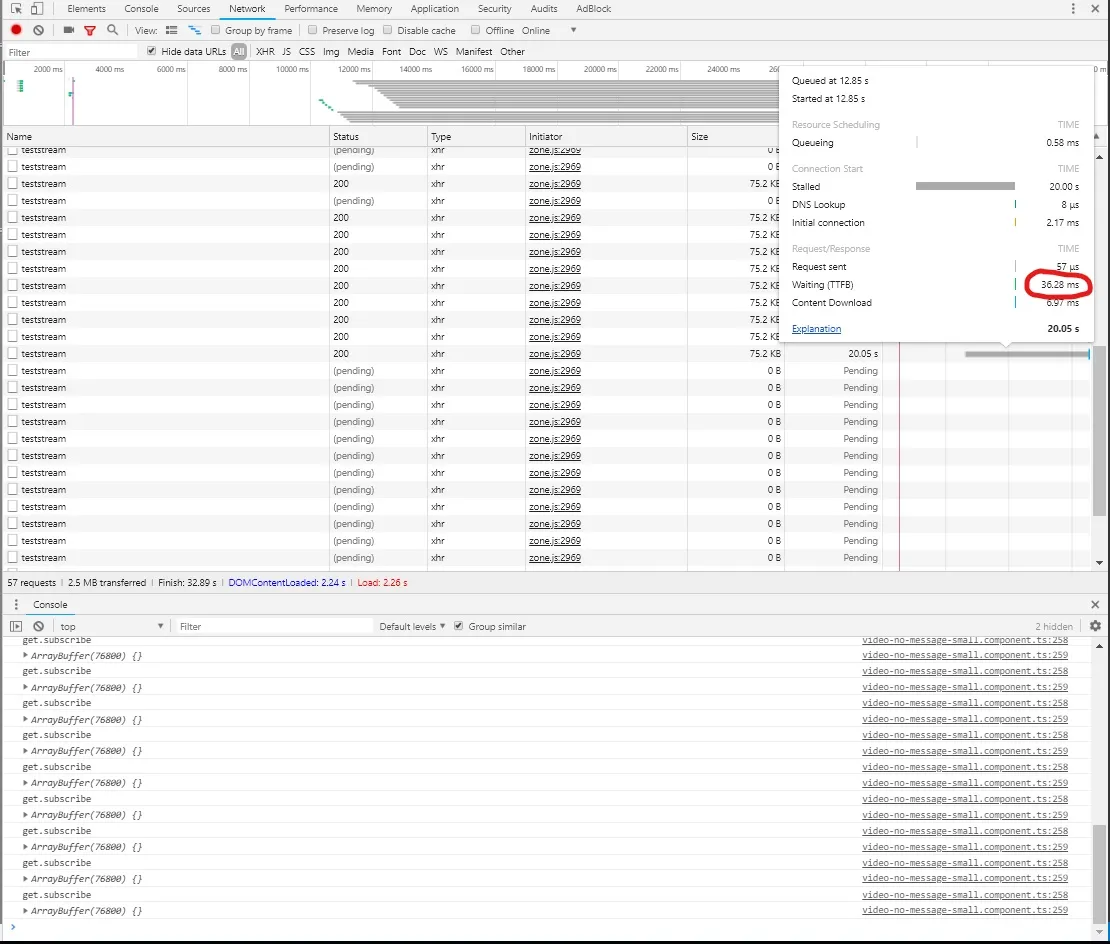This screenshot has height=944, width=1110.
Task: Toggle capture screenshots camera icon
Action: 69,30
